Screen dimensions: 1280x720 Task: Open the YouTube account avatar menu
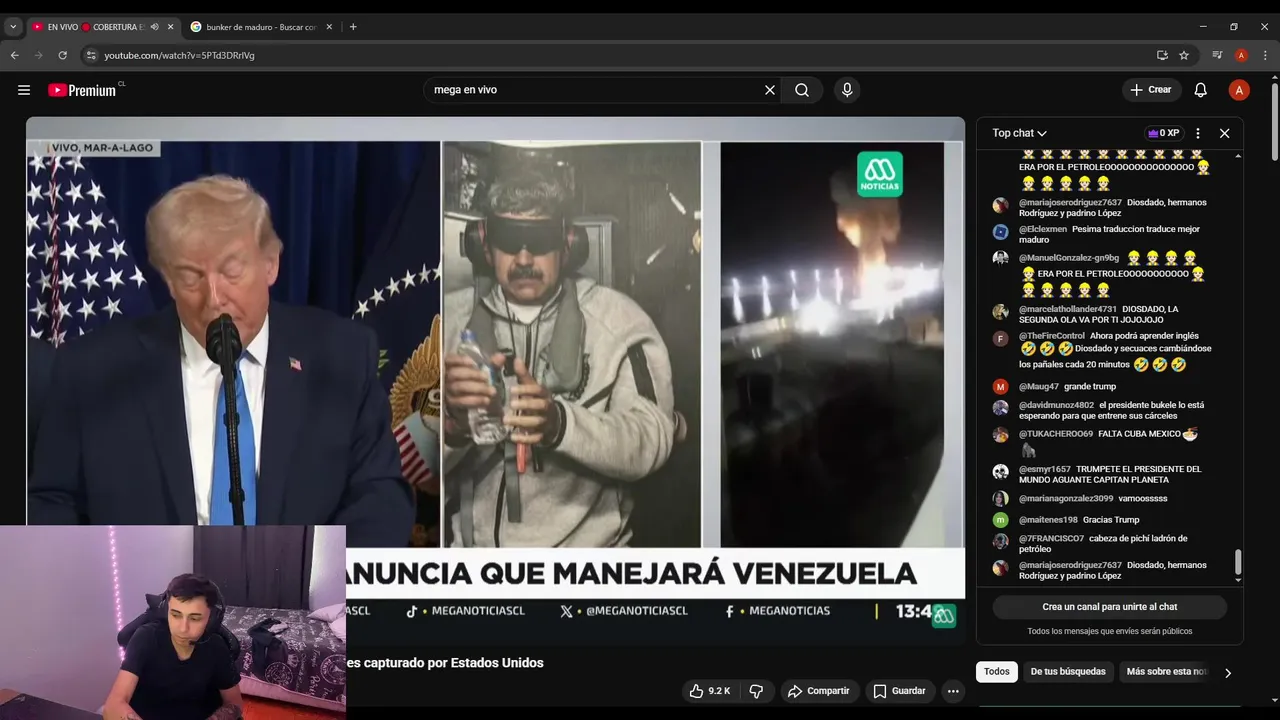(x=1239, y=90)
